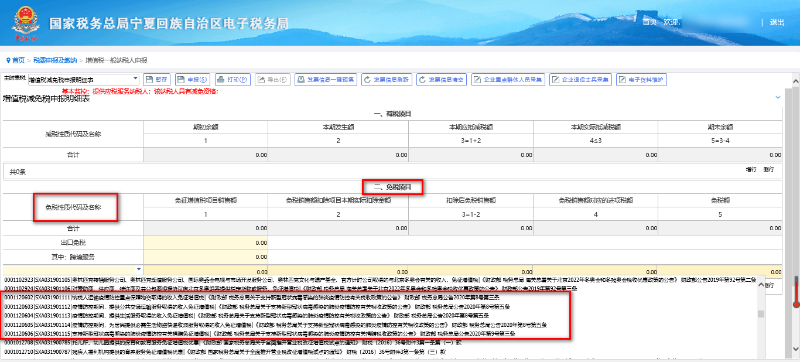Click the 申报(S) submit declaration button

coord(193,80)
